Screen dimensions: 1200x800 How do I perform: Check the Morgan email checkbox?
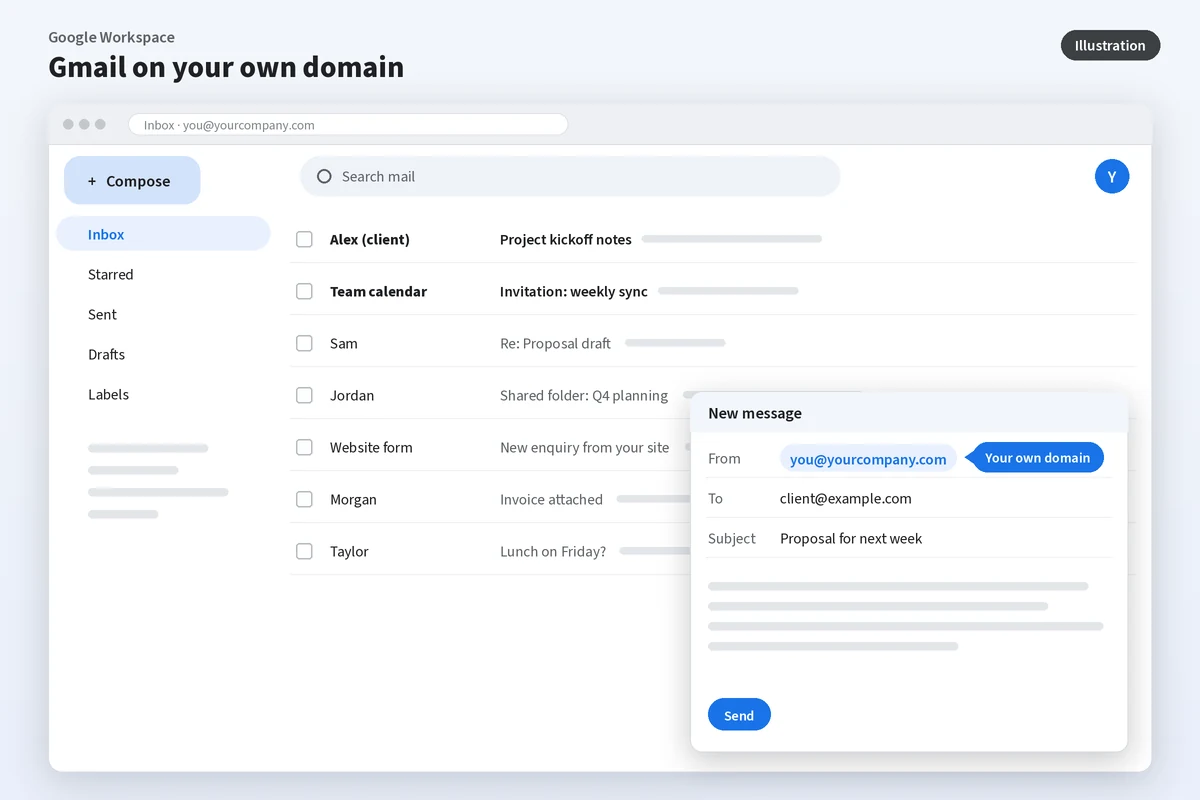(304, 499)
